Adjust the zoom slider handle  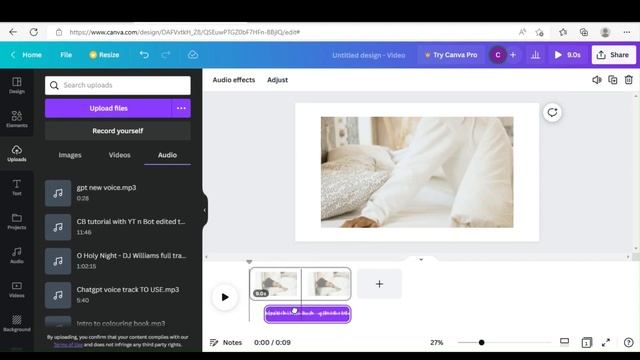click(x=482, y=342)
